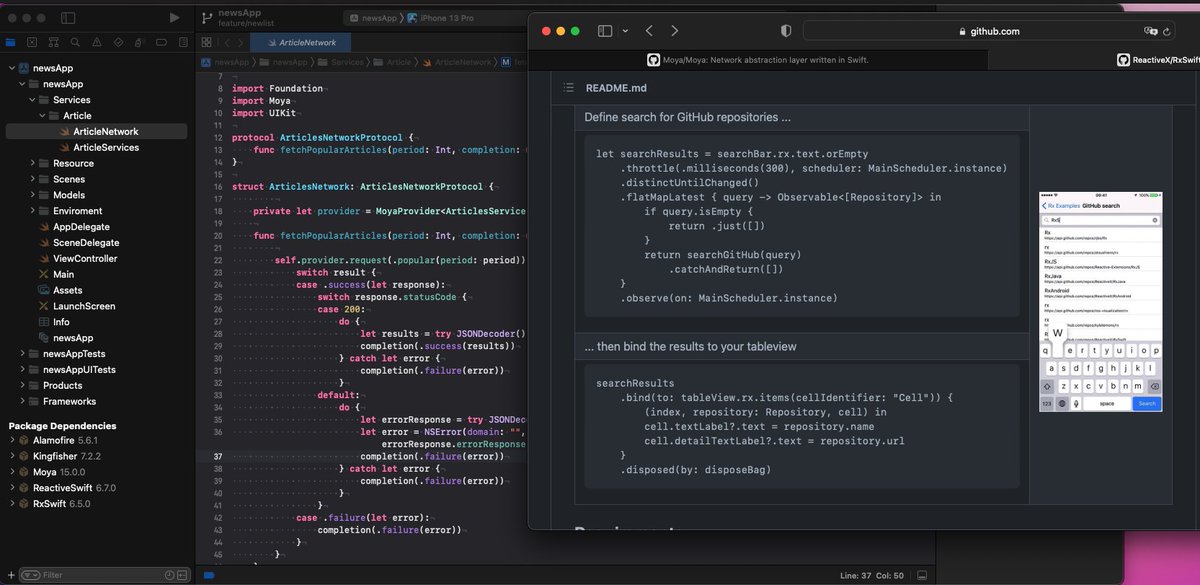Click the Services breadcrumb in jump bar
Screen dimensions: 1200x585
pos(347,62)
